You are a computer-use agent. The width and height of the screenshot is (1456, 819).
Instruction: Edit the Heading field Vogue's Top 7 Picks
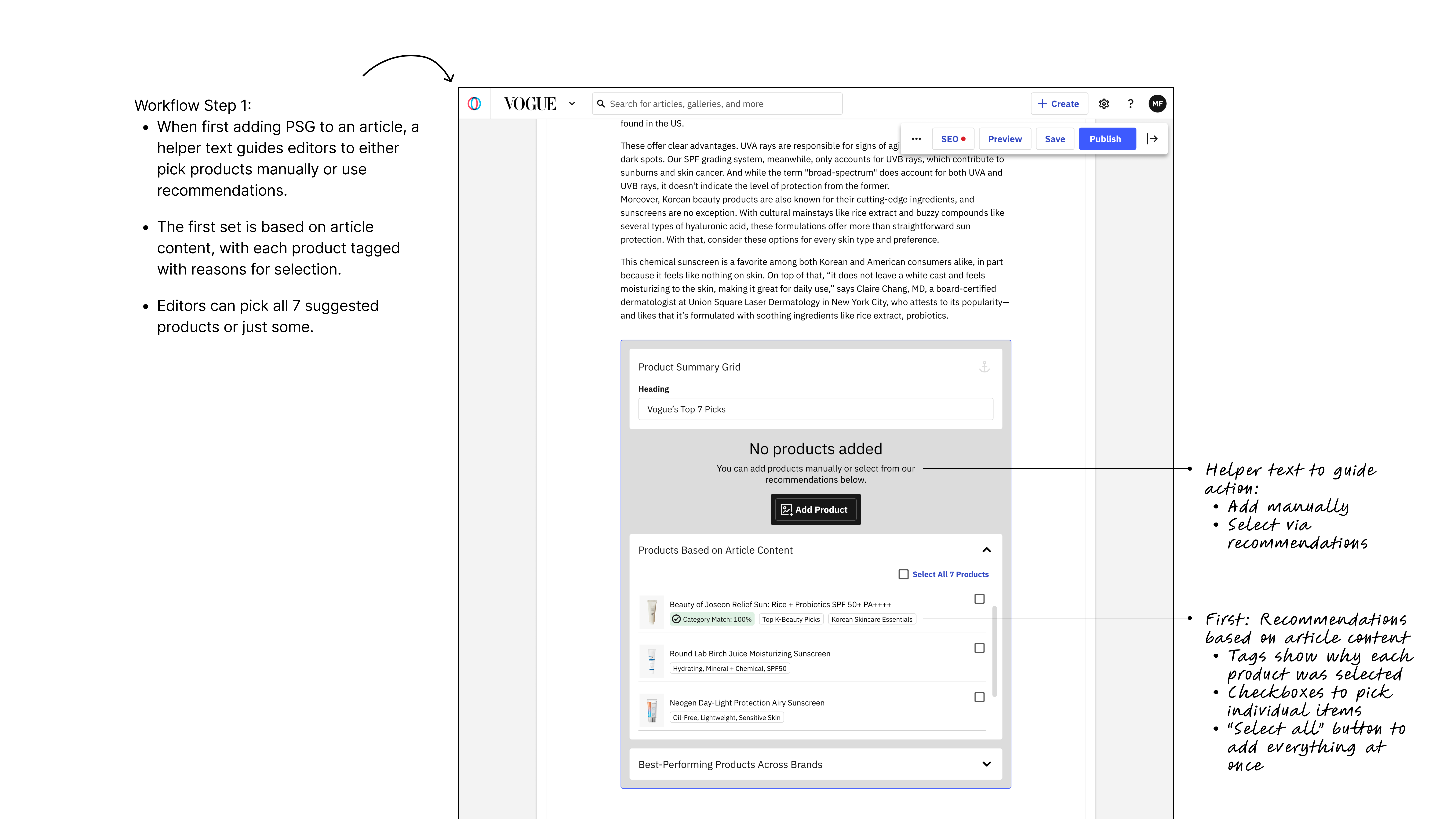(x=816, y=409)
